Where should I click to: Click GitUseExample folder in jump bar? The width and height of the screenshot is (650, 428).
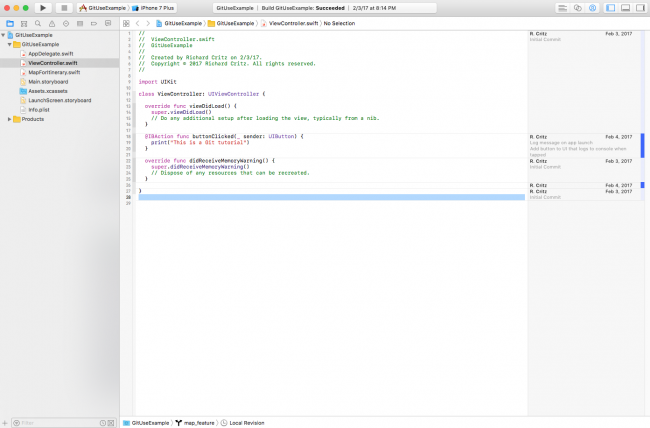click(x=231, y=24)
